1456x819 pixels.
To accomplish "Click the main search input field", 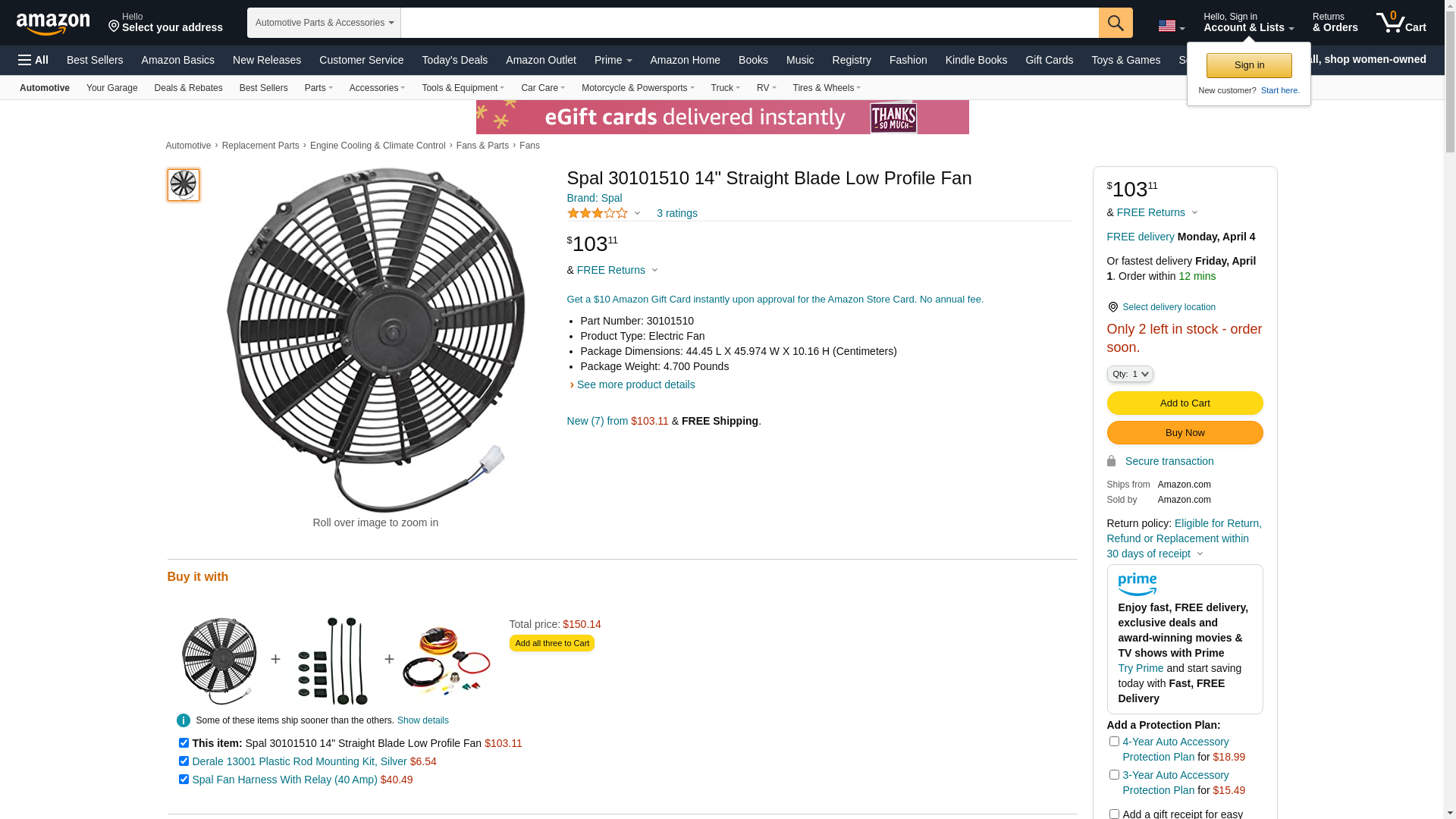I will pos(749,23).
